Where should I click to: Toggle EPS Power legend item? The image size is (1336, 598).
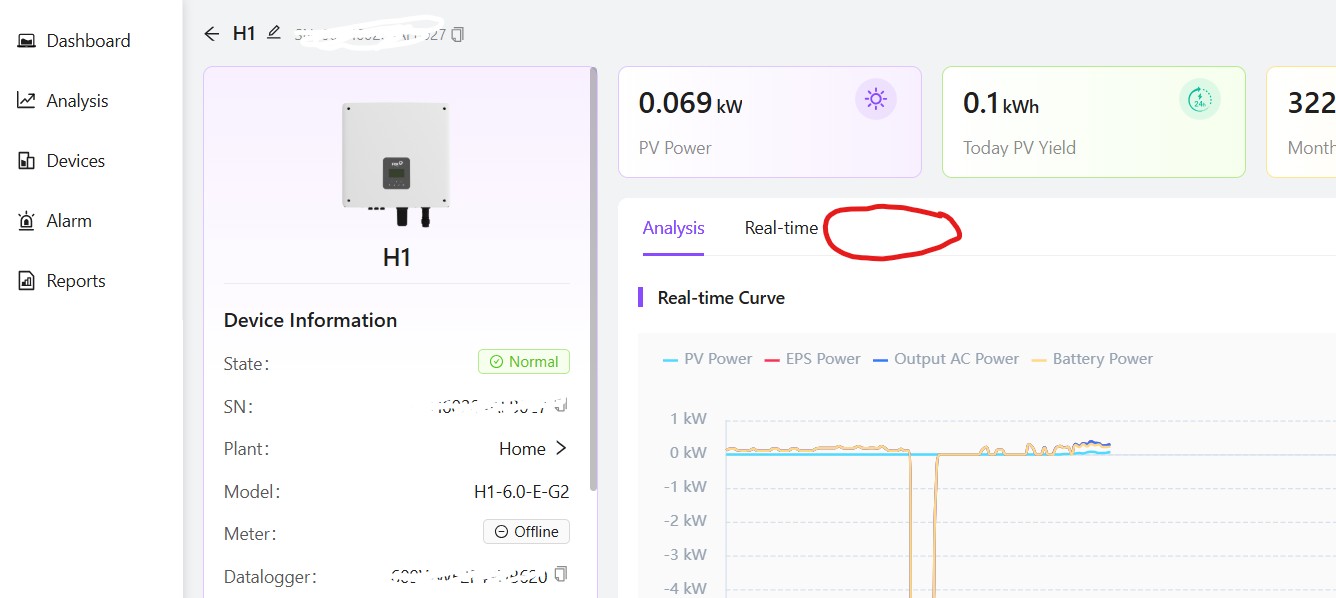coord(812,359)
